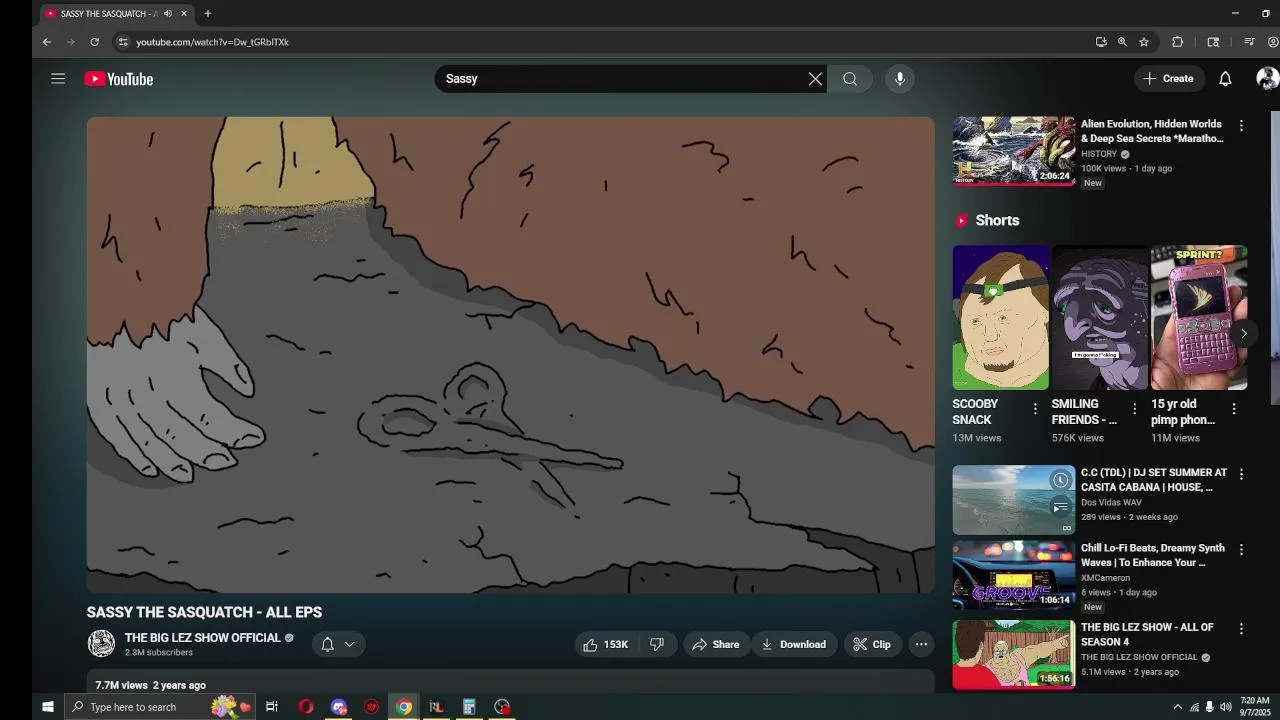Open Alien Evolution HISTORY video thumbnail
The image size is (1280, 720).
click(x=1013, y=151)
